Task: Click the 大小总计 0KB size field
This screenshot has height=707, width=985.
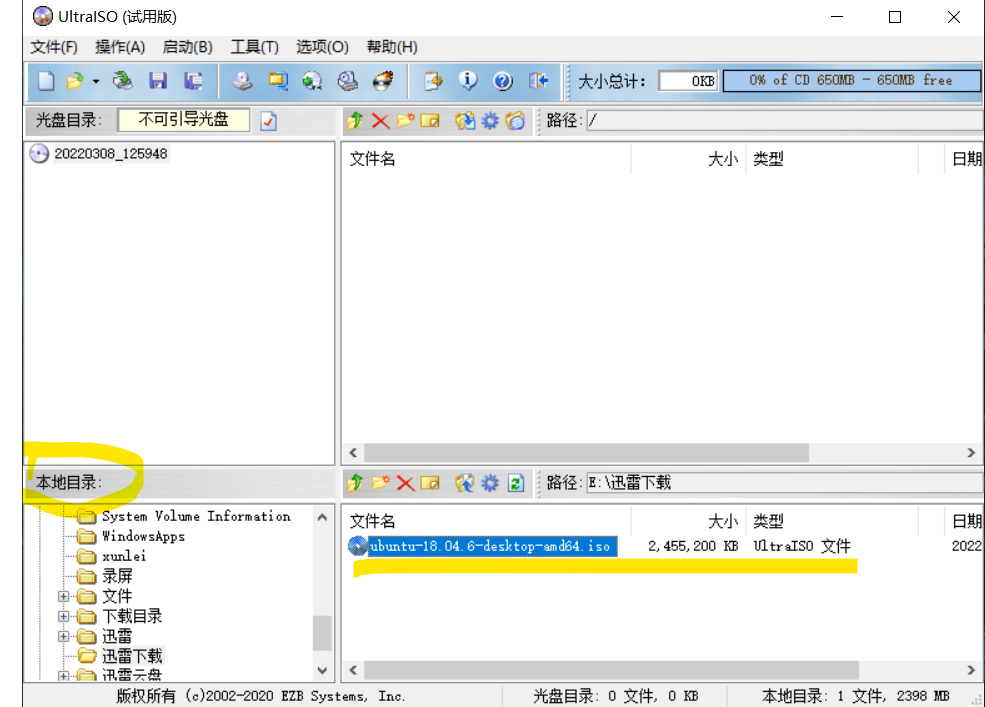Action: click(688, 80)
